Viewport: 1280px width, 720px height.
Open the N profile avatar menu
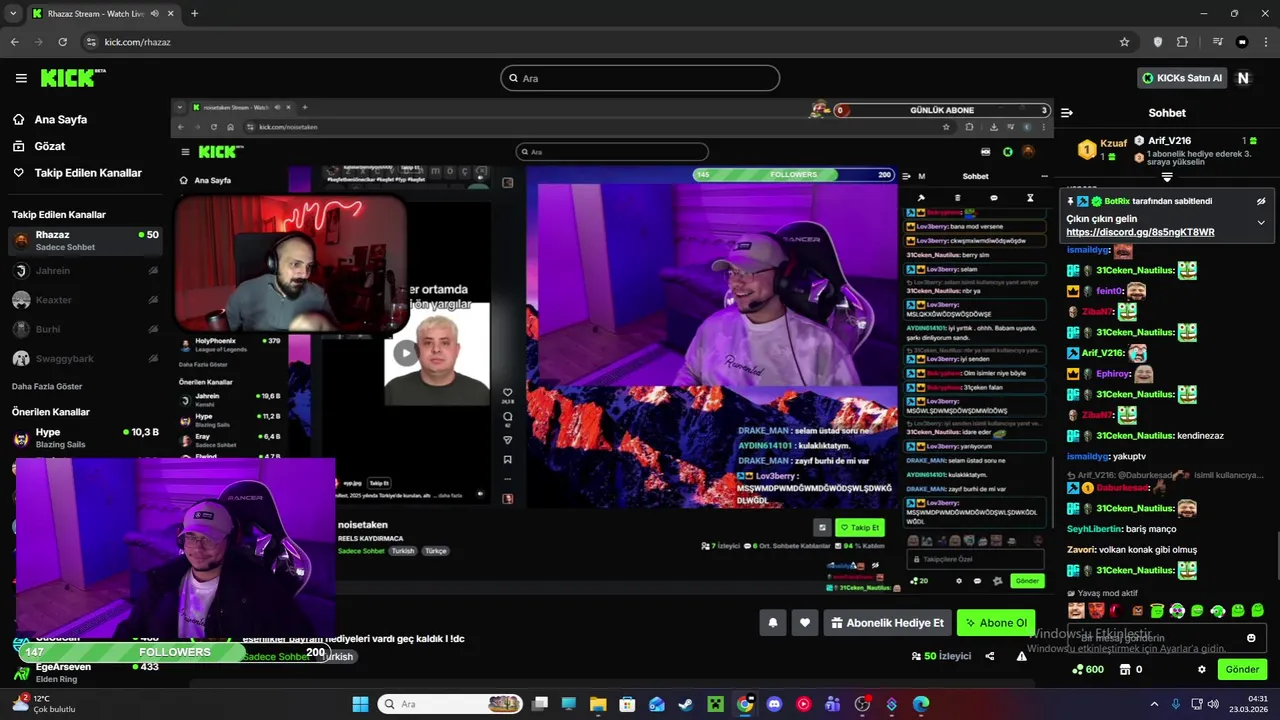coord(1243,78)
